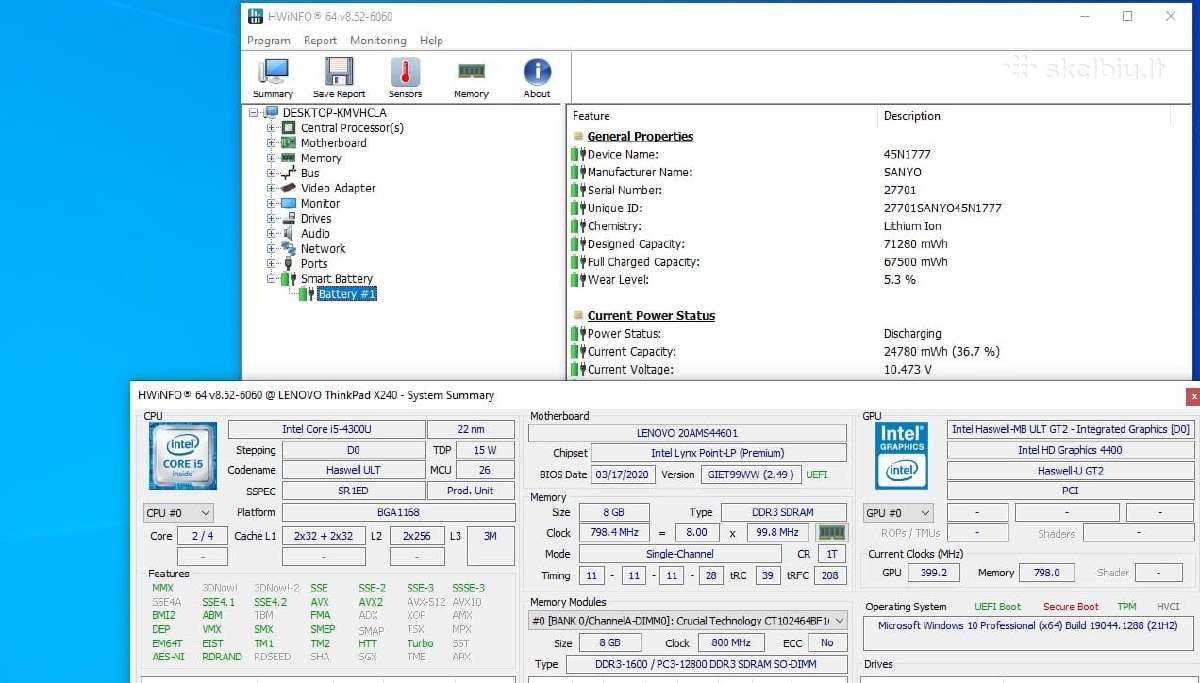Click the battery icon beside Wear Level
The width and height of the screenshot is (1200, 683).
coord(578,280)
